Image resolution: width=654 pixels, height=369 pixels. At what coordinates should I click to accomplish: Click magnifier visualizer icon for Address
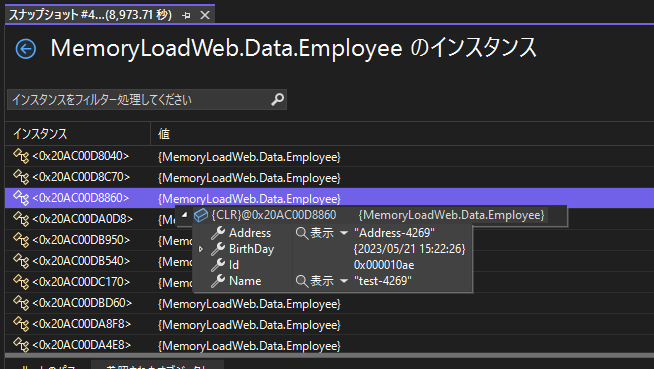pos(301,233)
